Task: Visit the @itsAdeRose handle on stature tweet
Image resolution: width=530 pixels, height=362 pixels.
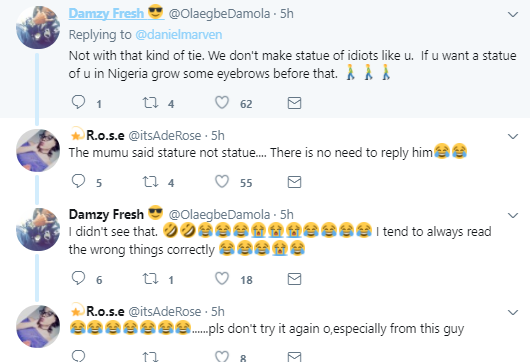Action: coord(165,136)
